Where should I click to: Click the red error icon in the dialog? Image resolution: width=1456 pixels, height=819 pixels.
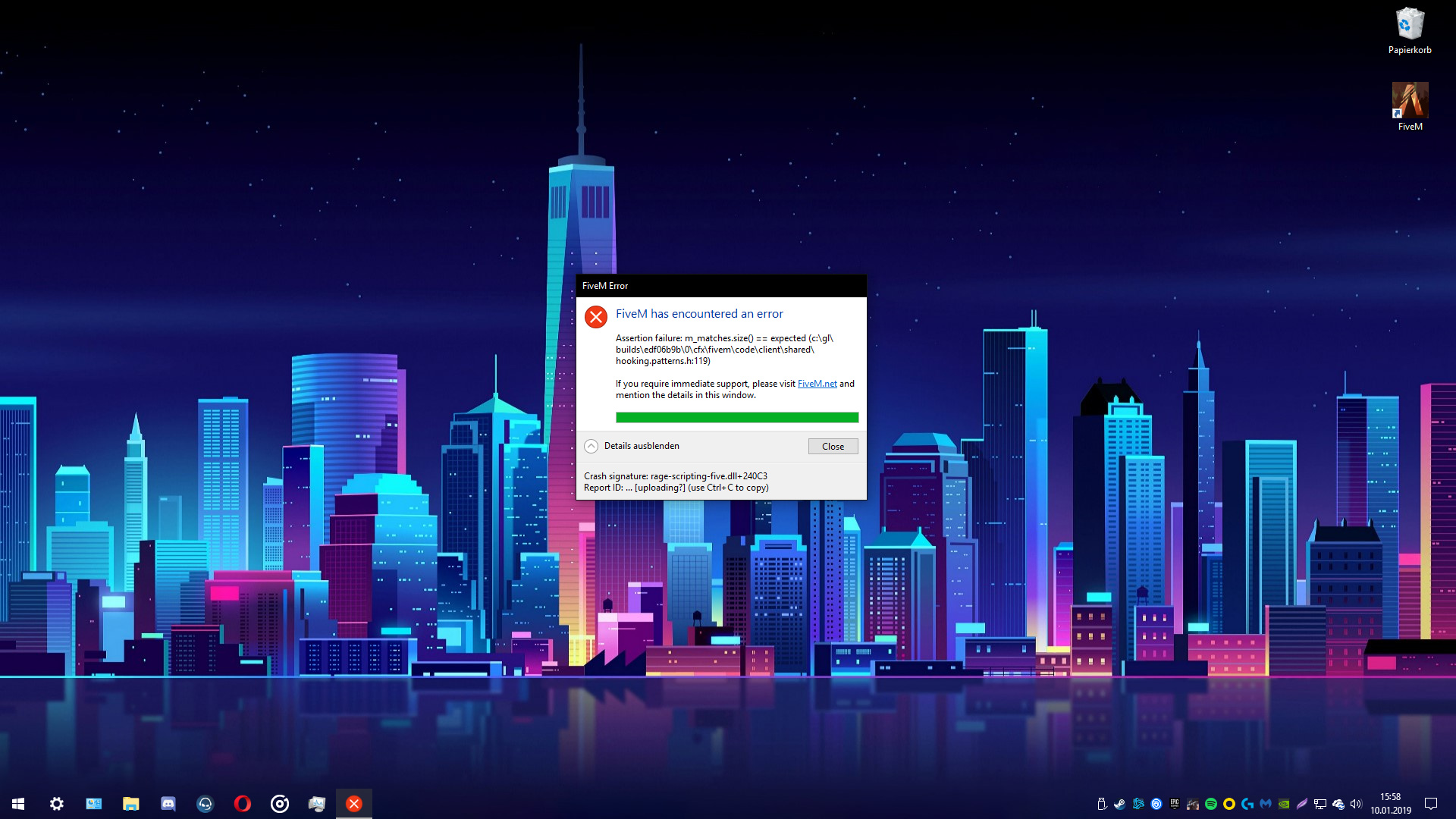point(596,317)
